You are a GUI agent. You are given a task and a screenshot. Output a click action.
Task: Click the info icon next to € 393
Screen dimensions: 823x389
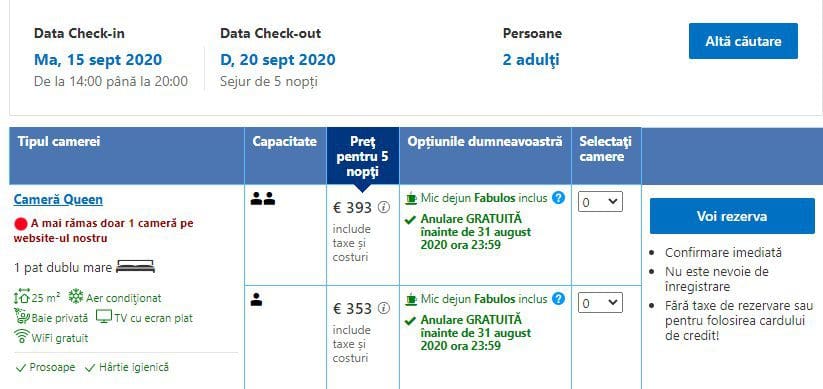pos(384,207)
